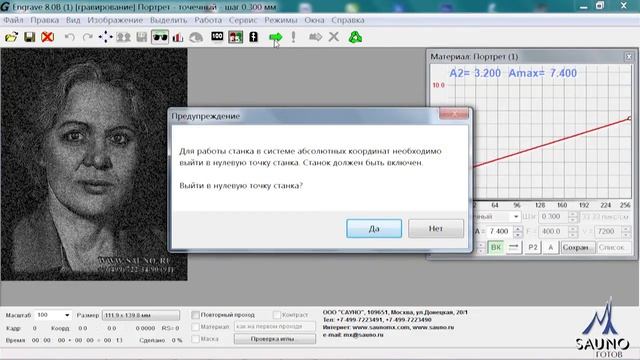Click the grey gauge icon in toolbar

coord(196,37)
